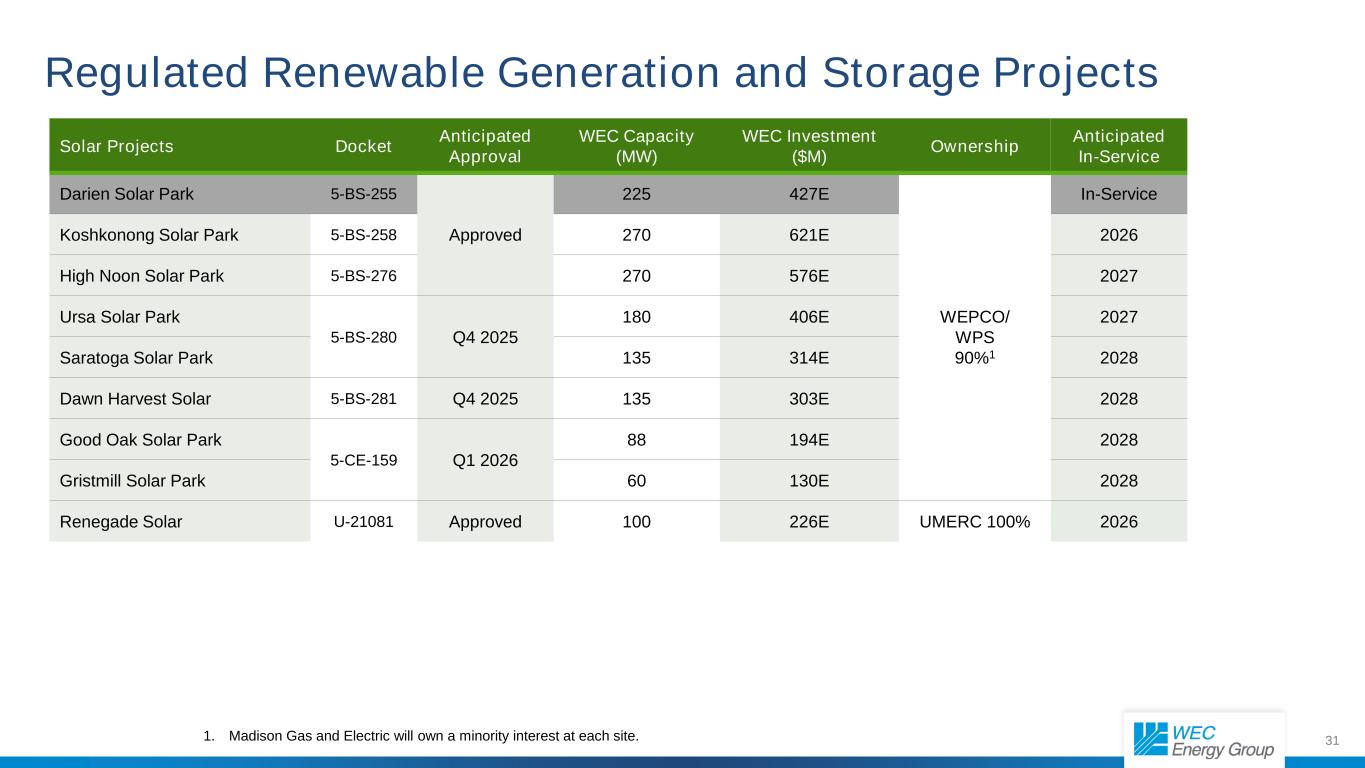Click the 135 capacity for Saratoga Solar Park
Viewport: 1365px width, 768px height.
click(x=636, y=358)
